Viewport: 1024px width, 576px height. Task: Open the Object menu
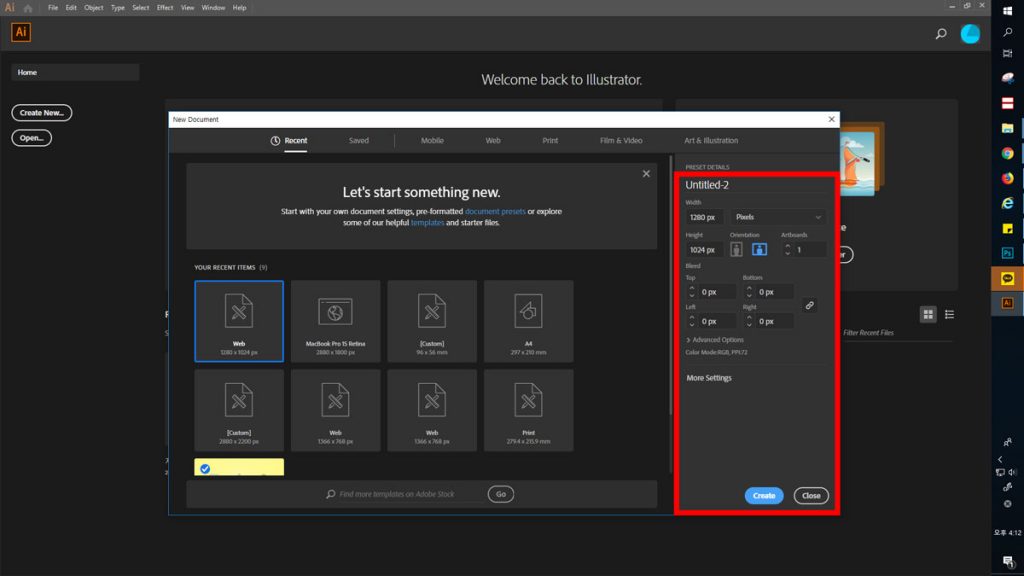click(x=93, y=8)
